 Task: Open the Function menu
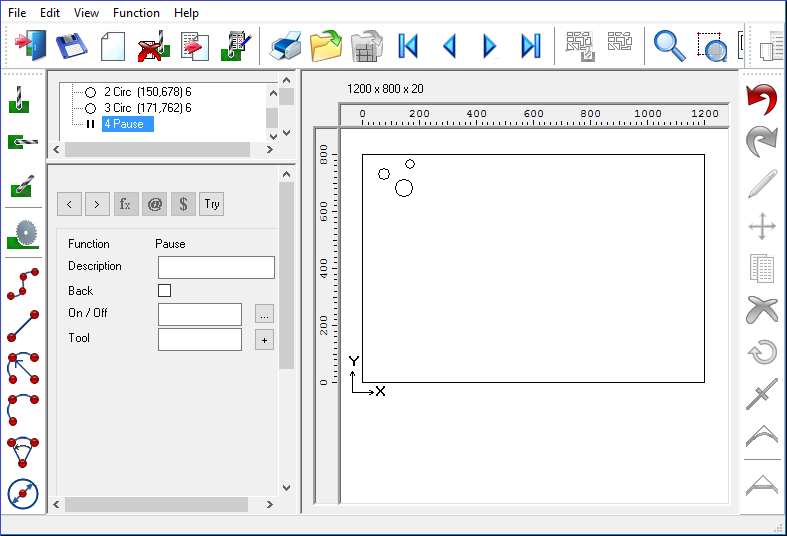(136, 13)
